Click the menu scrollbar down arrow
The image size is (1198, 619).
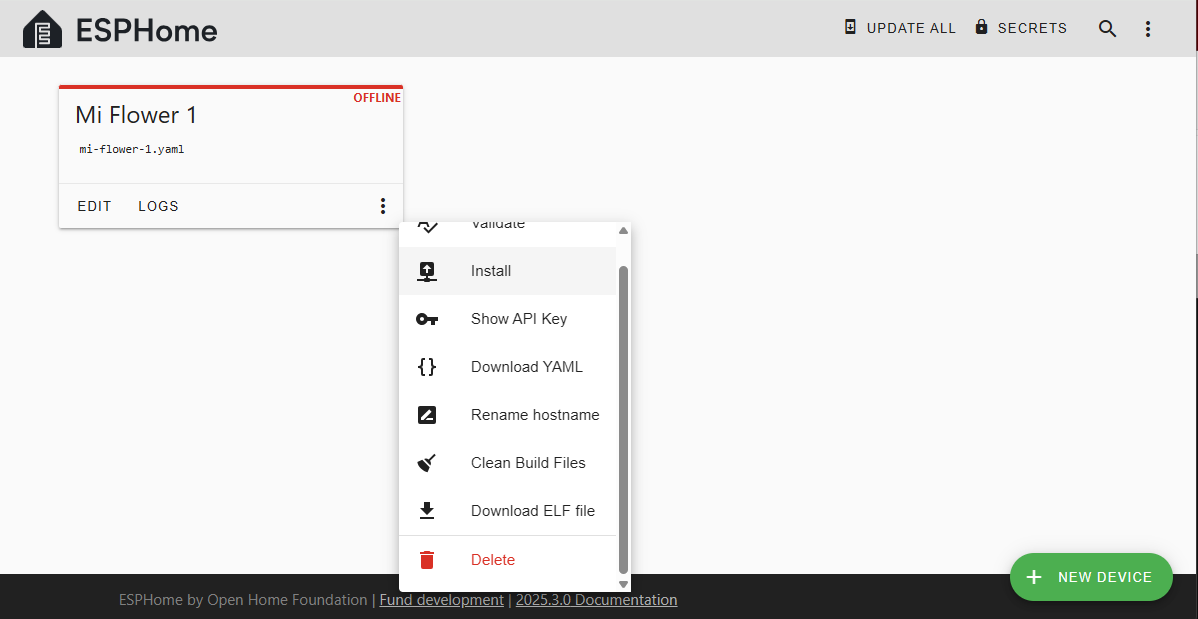click(x=623, y=585)
